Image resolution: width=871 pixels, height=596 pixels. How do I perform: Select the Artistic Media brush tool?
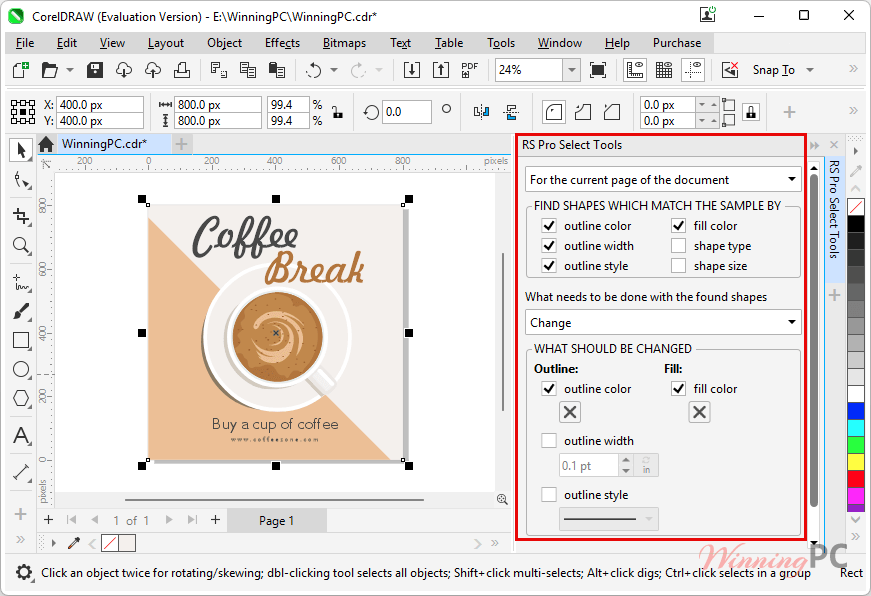click(x=21, y=312)
